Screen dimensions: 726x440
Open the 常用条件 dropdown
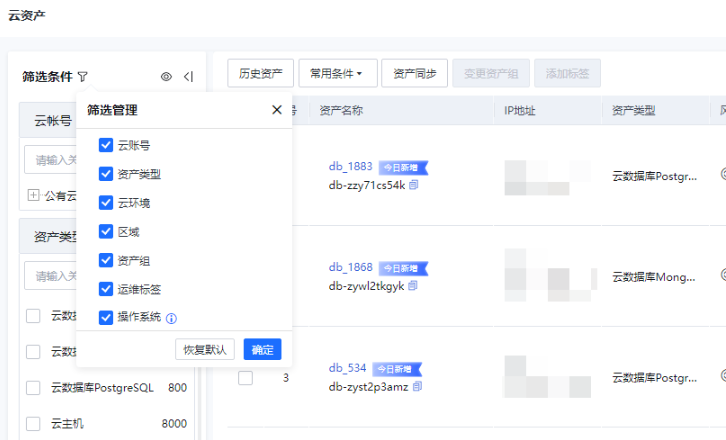[336, 73]
